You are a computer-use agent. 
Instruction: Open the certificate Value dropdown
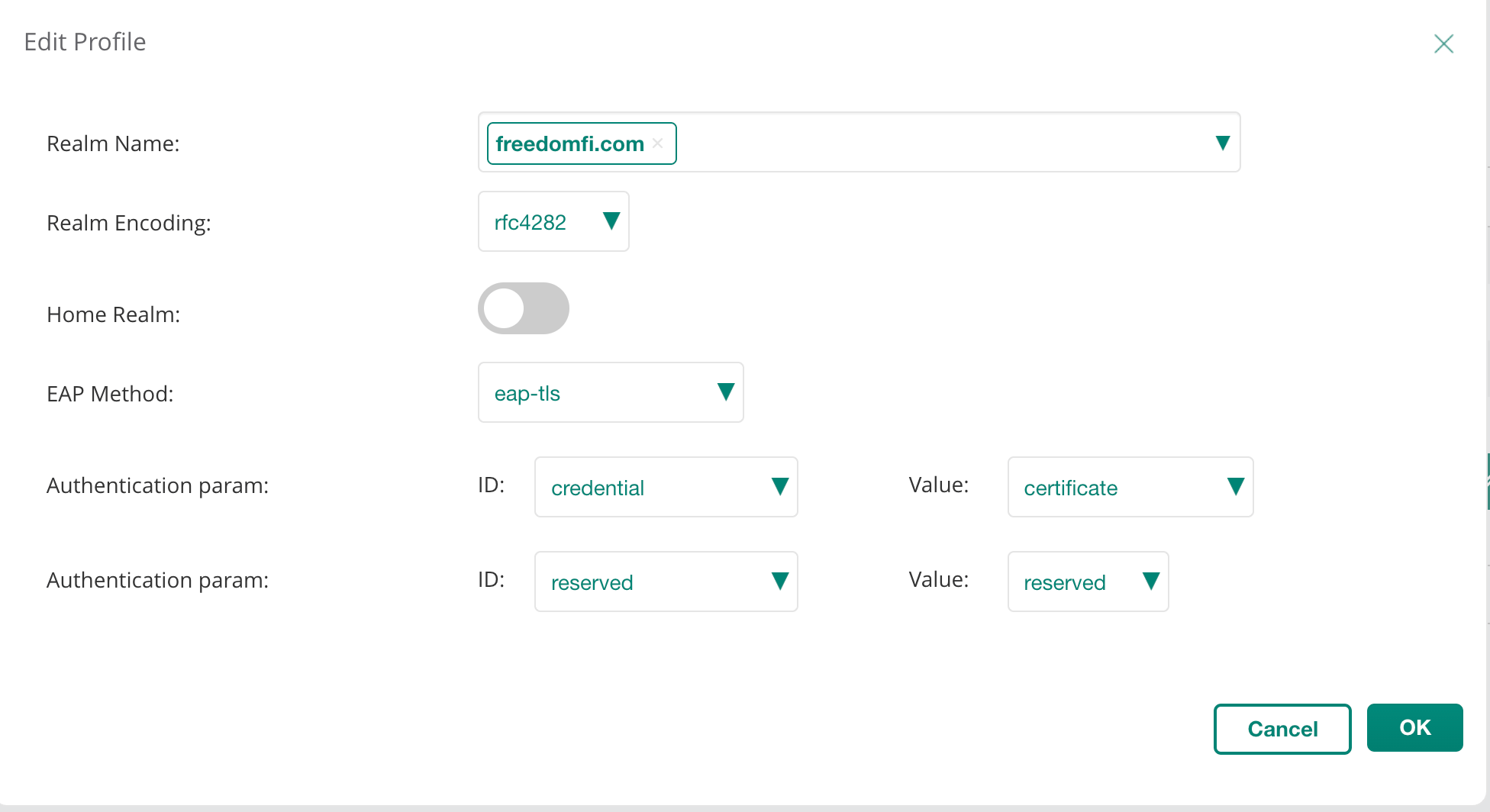point(1130,487)
